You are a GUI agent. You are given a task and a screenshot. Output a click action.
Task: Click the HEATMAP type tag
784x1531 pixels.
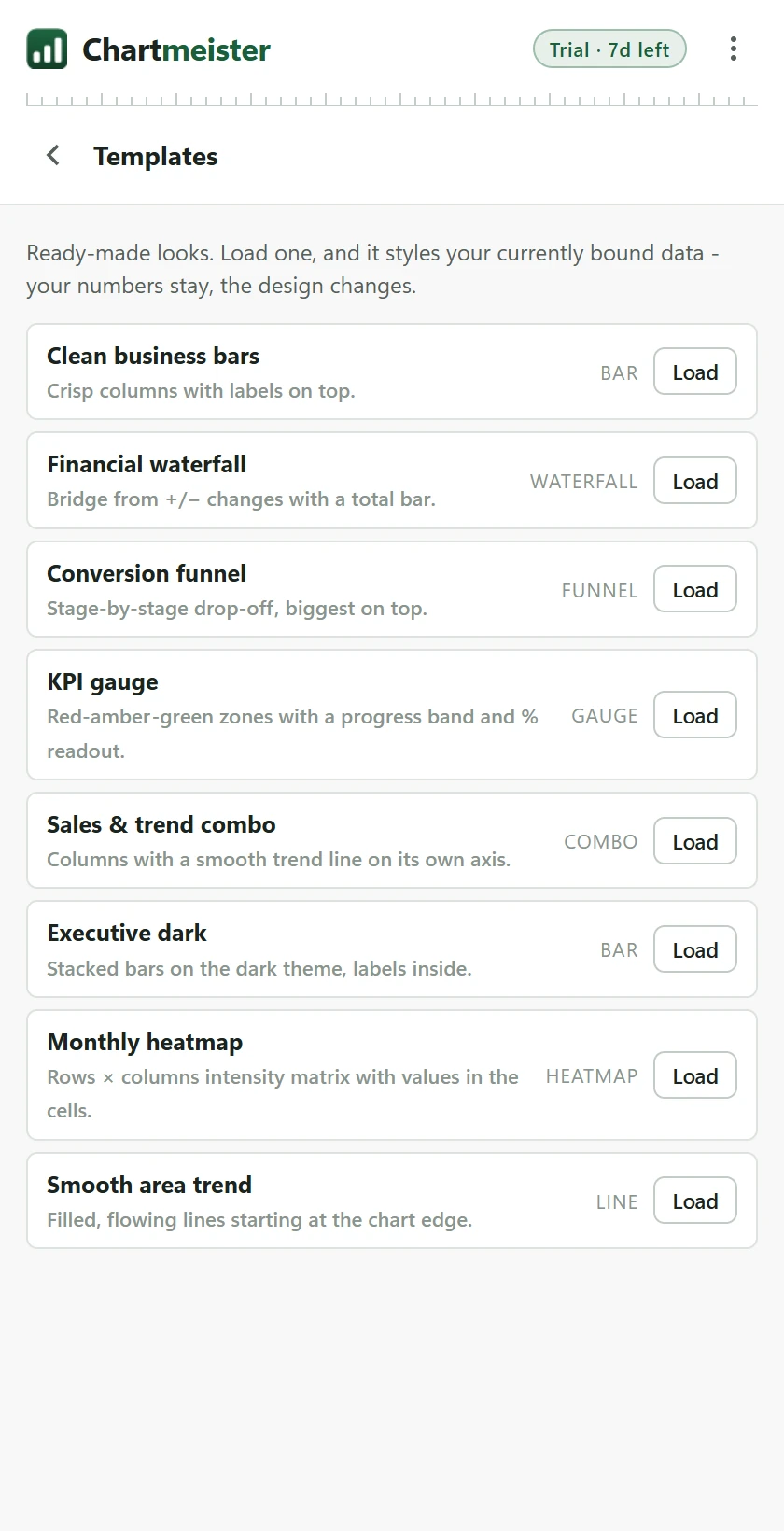pos(592,1076)
